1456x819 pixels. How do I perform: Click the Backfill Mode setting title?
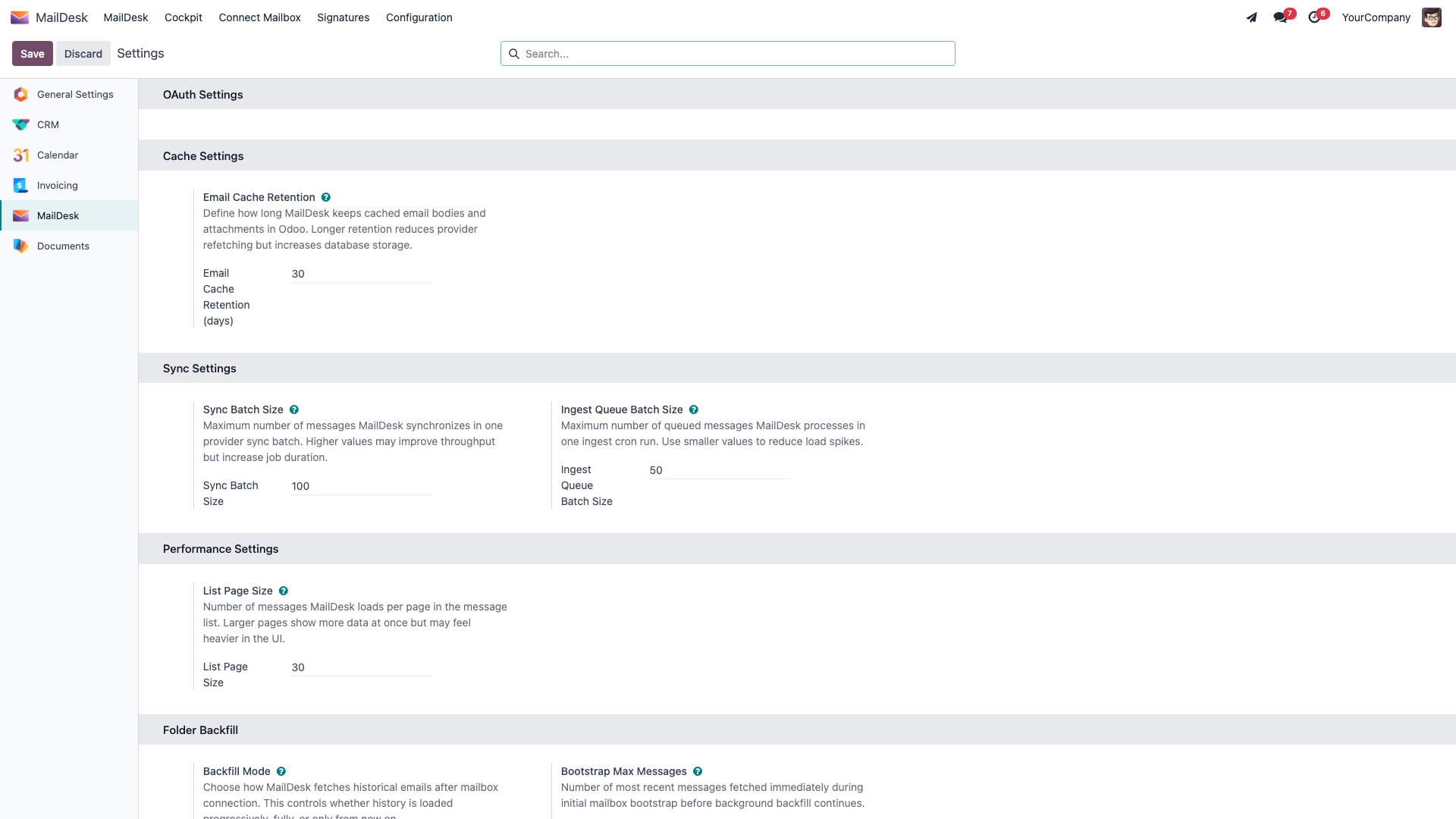pos(237,771)
